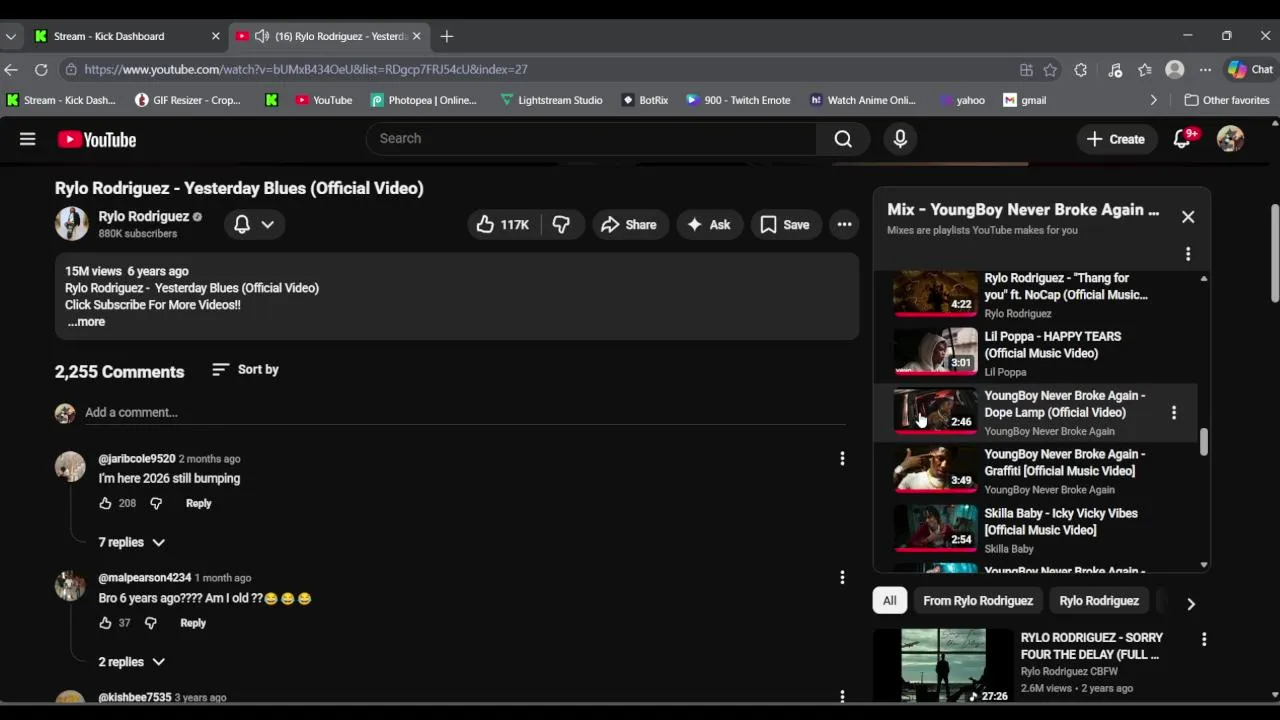Go to the YouTube home logo
This screenshot has width=1280, height=720.
tap(96, 140)
